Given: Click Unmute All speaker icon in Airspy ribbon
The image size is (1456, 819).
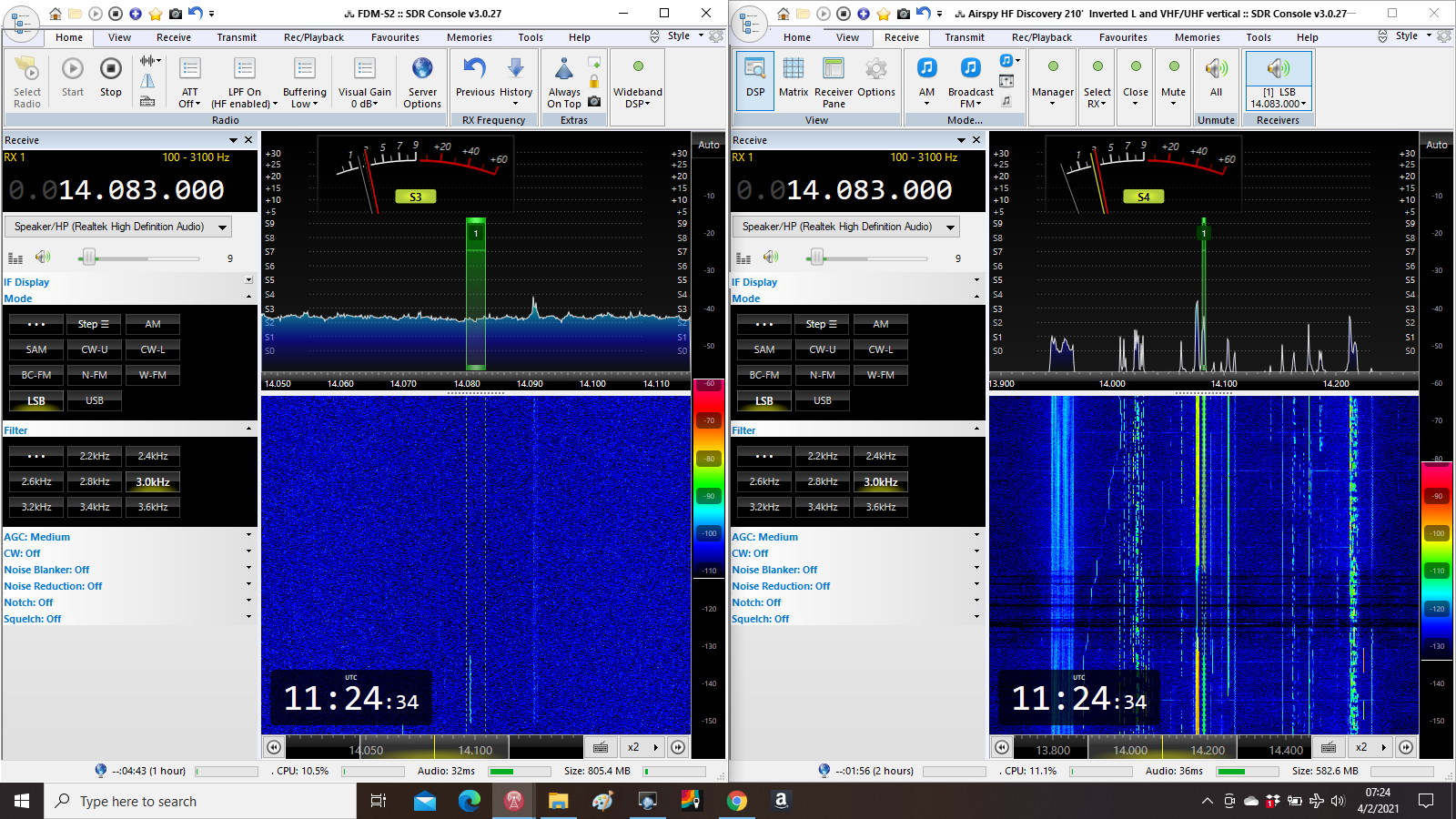Looking at the screenshot, I should tap(1216, 69).
